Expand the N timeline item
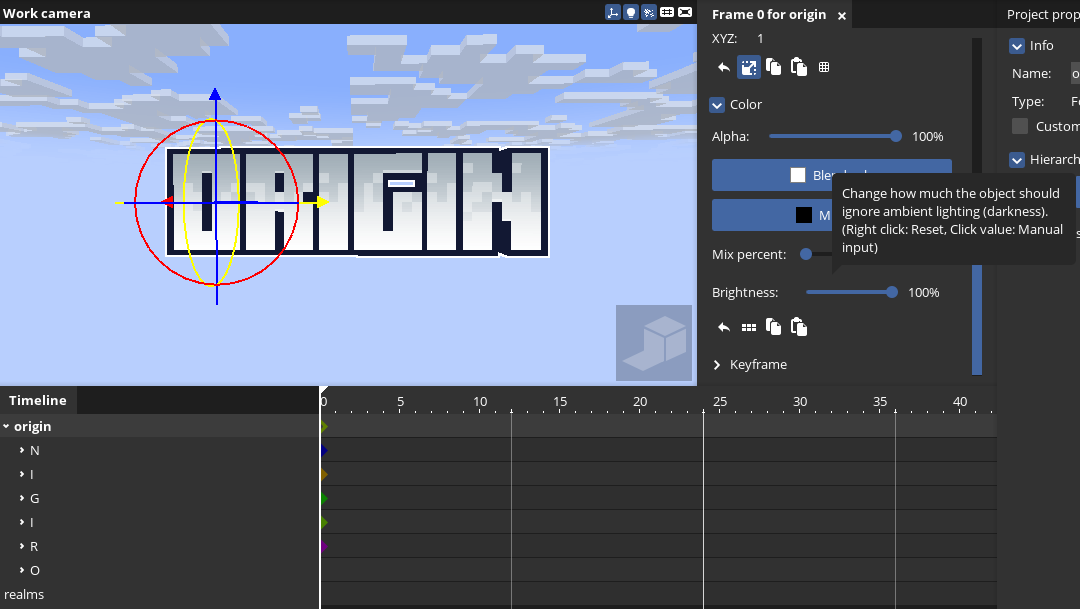Viewport: 1080px width, 609px height. tap(22, 451)
